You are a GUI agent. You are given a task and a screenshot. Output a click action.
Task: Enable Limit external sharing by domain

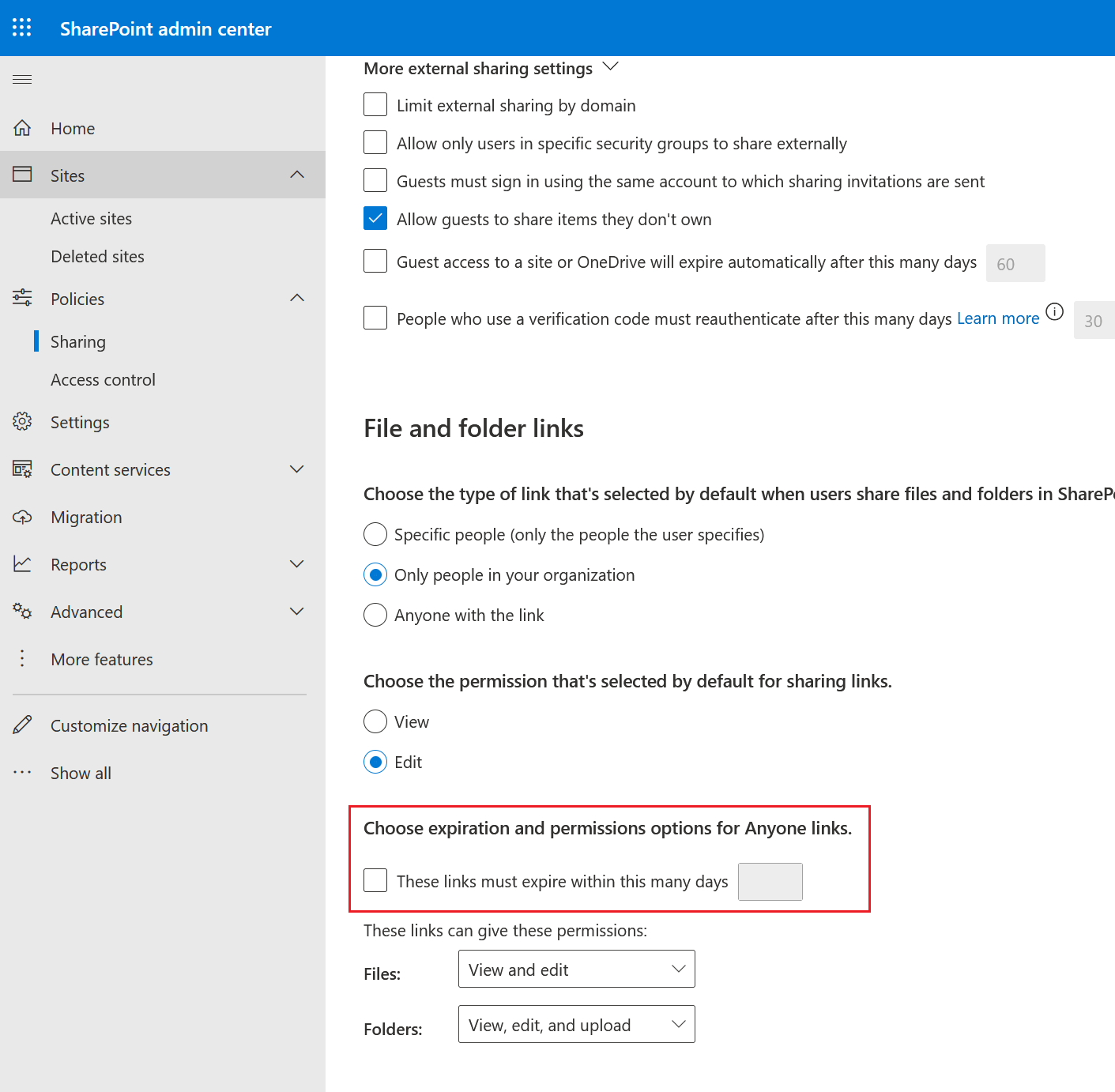375,104
